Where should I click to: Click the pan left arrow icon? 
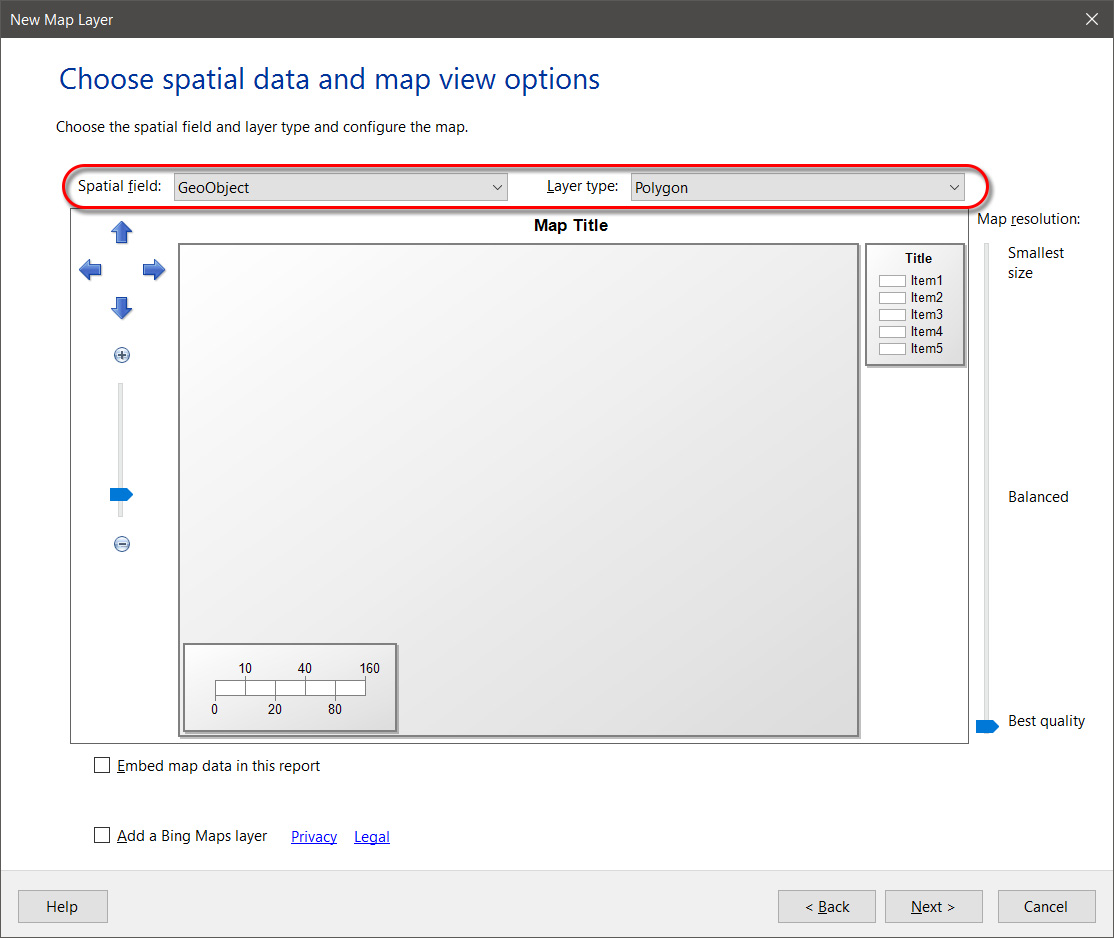pyautogui.click(x=90, y=270)
